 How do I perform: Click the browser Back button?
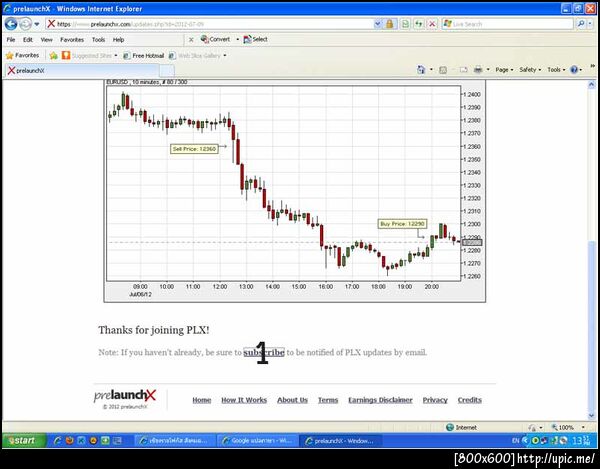(x=11, y=24)
